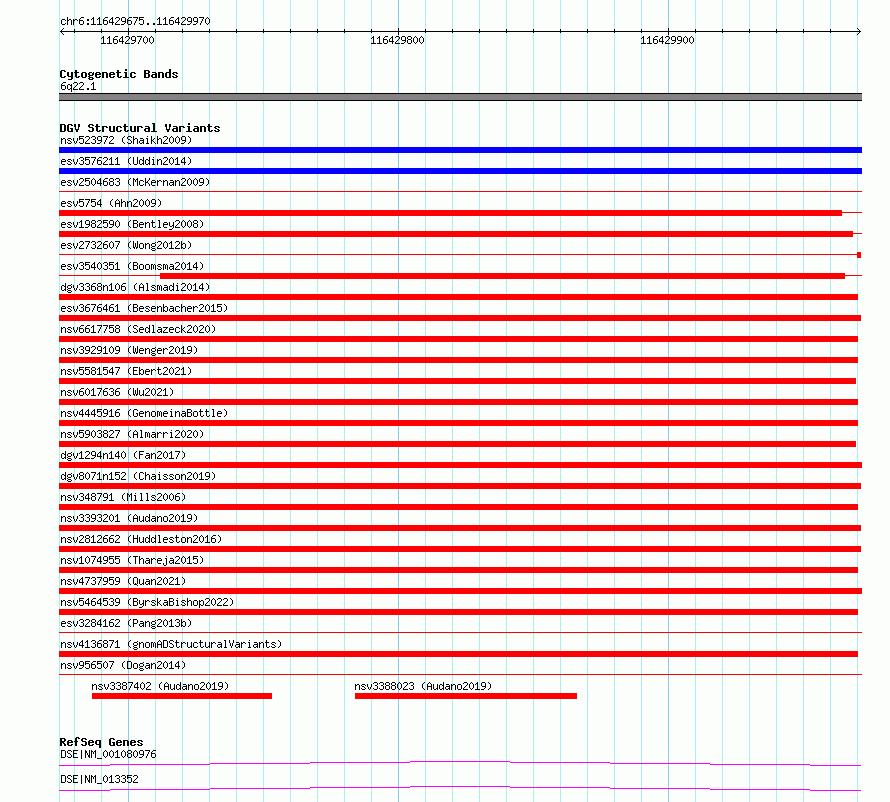The image size is (890, 802).
Task: Select nsv4445916 (GenomeinaBottle) label
Action: click(x=144, y=413)
